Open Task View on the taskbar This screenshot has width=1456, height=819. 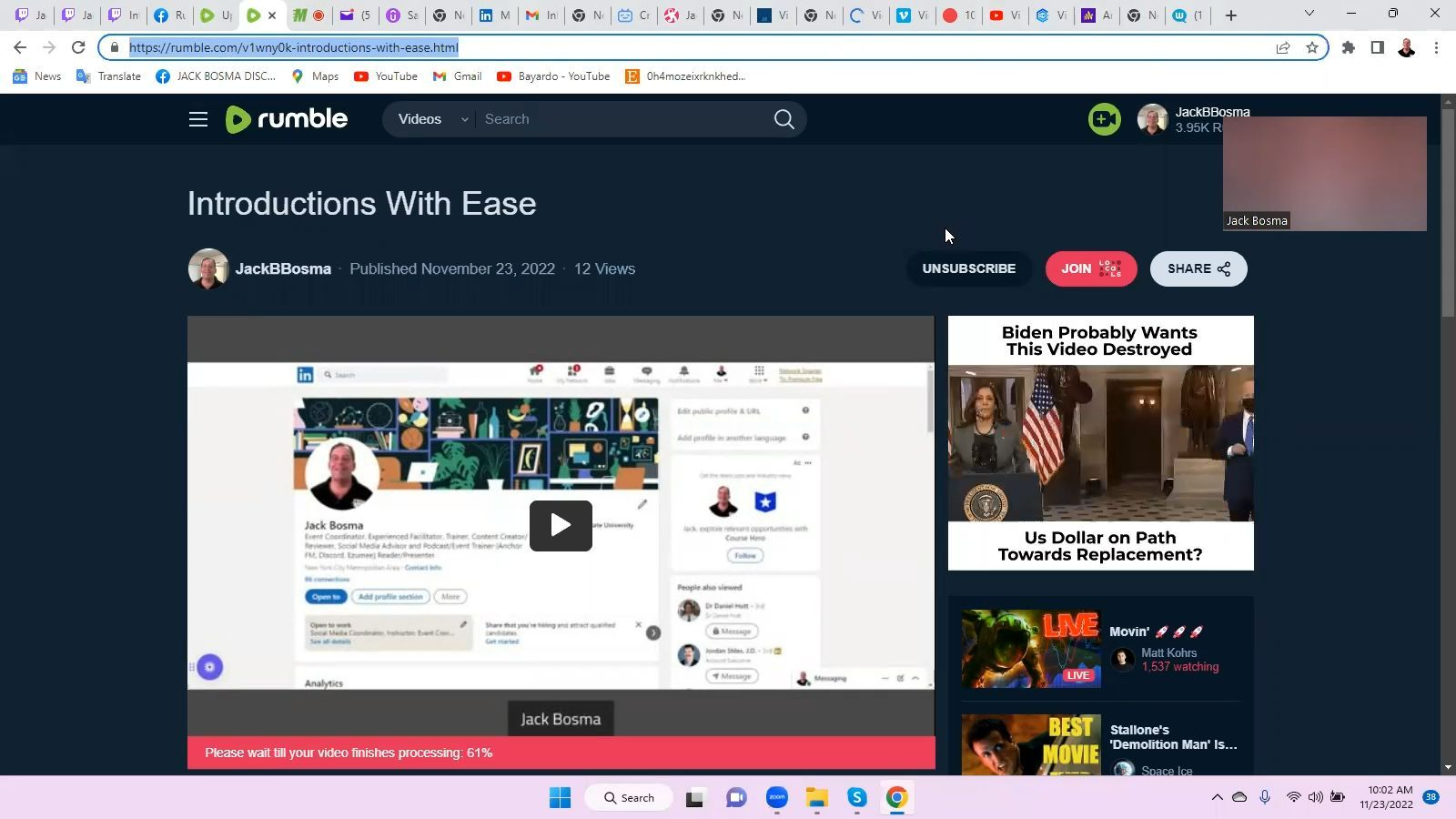tap(695, 798)
